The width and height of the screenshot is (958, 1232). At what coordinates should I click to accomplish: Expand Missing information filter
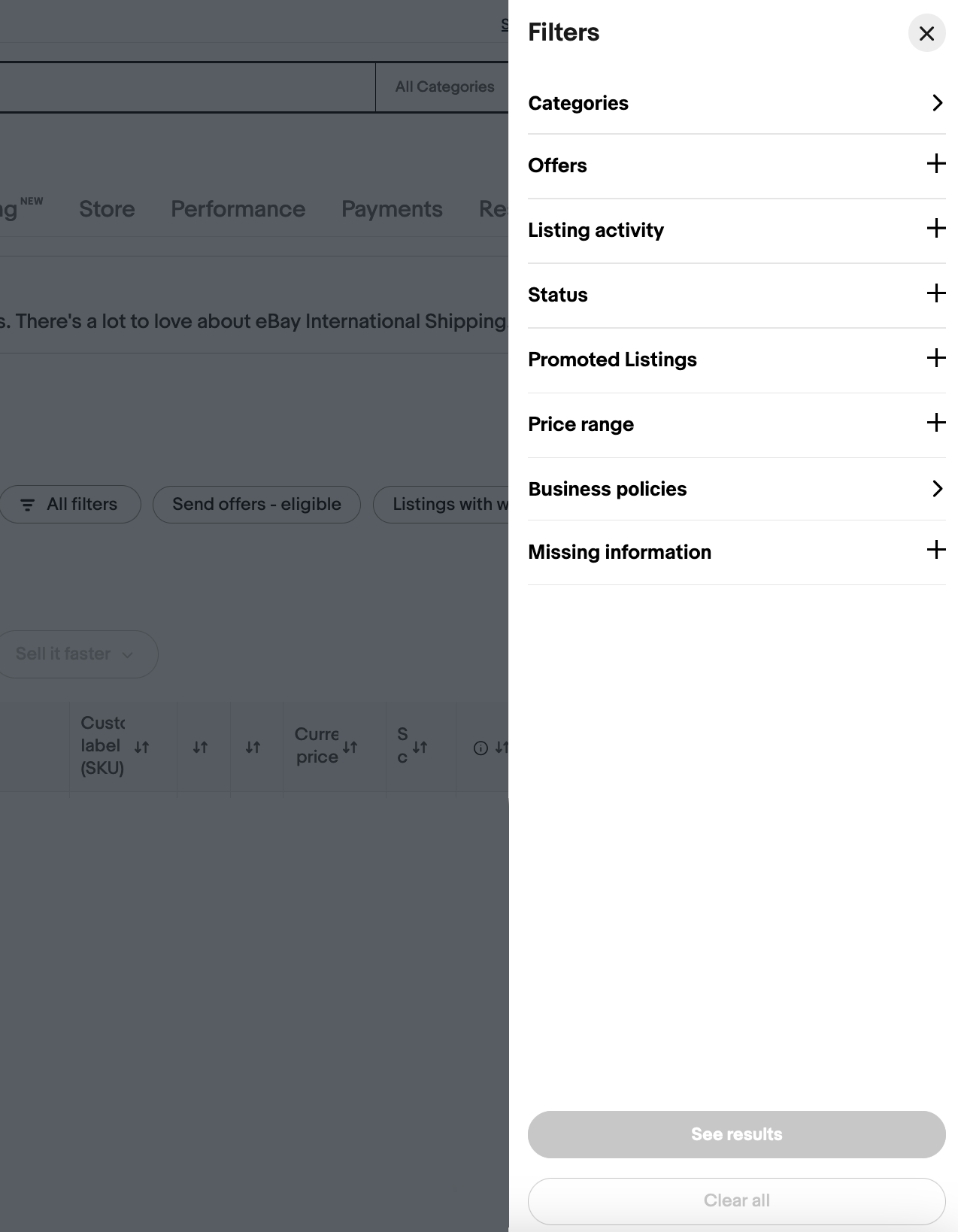(935, 551)
